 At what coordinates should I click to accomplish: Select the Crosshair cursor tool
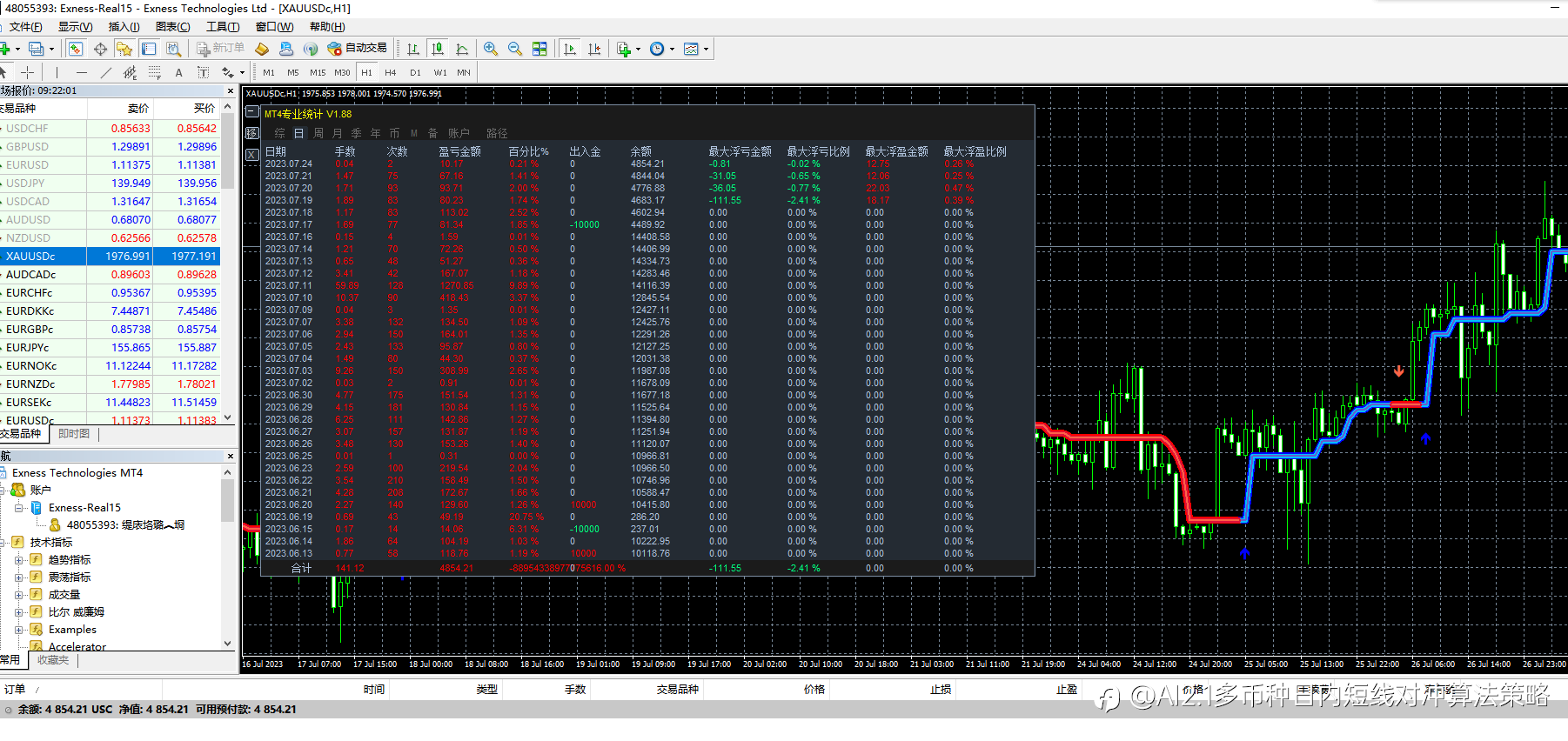tap(28, 72)
